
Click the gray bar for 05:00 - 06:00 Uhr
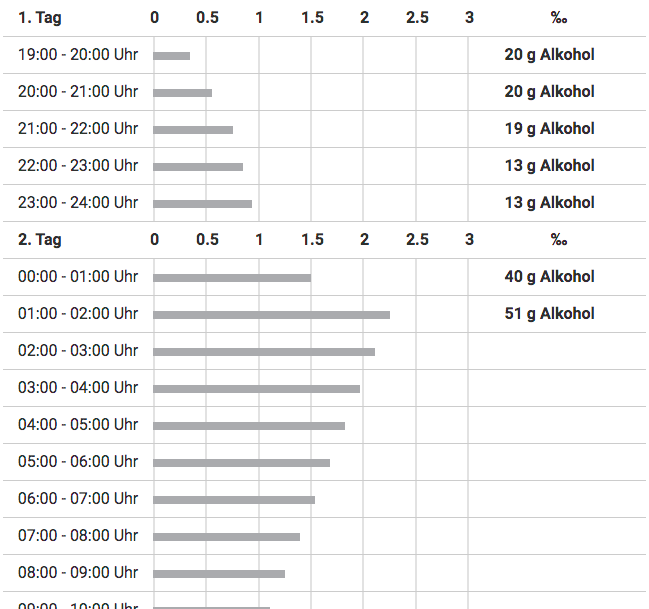(x=241, y=463)
